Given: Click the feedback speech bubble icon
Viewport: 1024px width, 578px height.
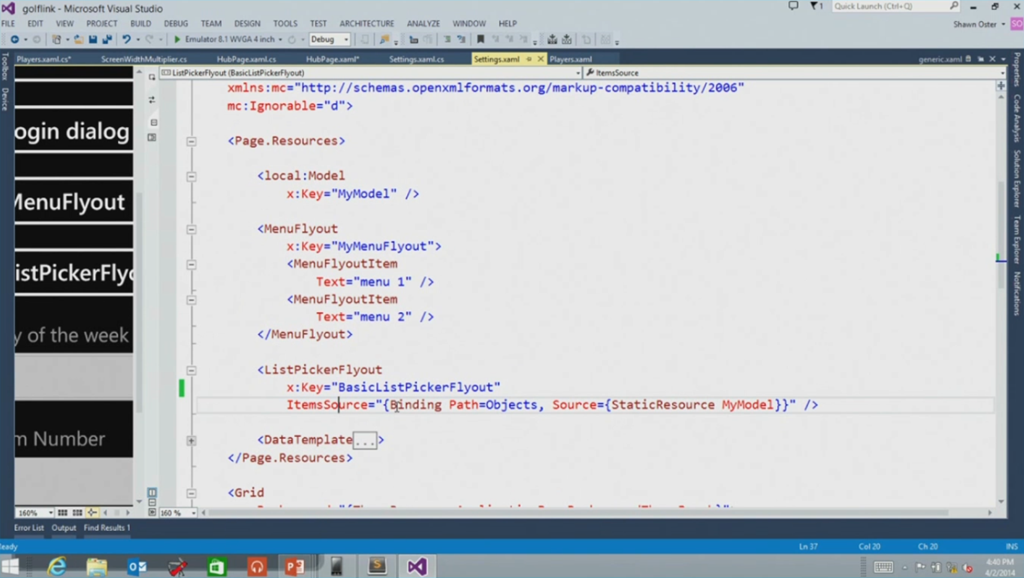Looking at the screenshot, I should [x=793, y=6].
